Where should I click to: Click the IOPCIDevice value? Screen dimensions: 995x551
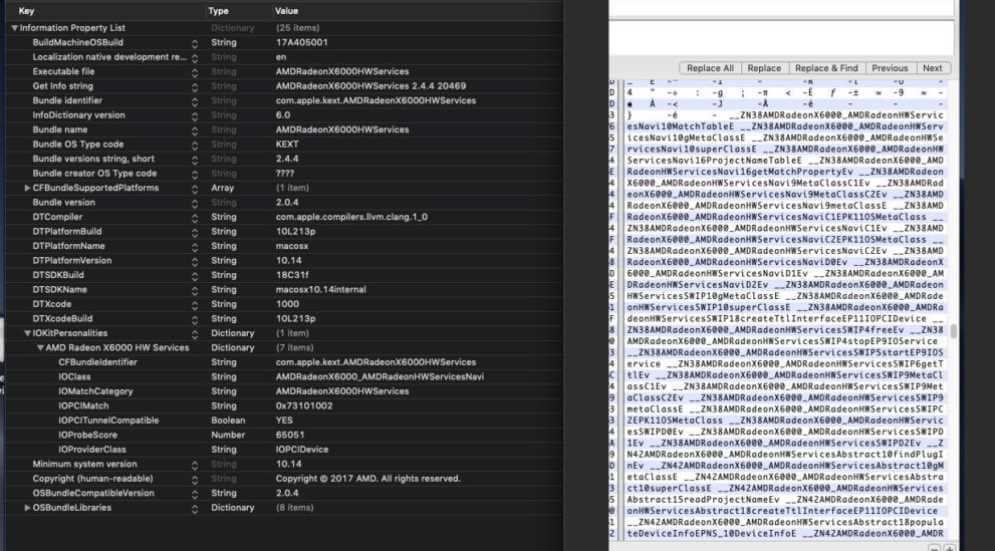pyautogui.click(x=302, y=449)
